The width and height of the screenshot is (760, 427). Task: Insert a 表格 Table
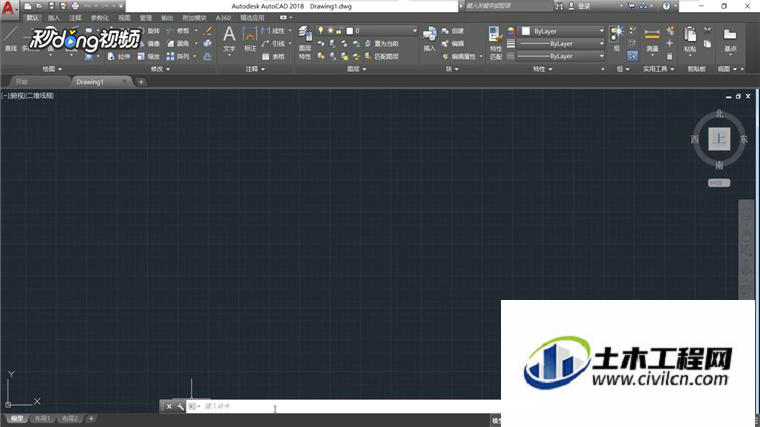pos(273,56)
